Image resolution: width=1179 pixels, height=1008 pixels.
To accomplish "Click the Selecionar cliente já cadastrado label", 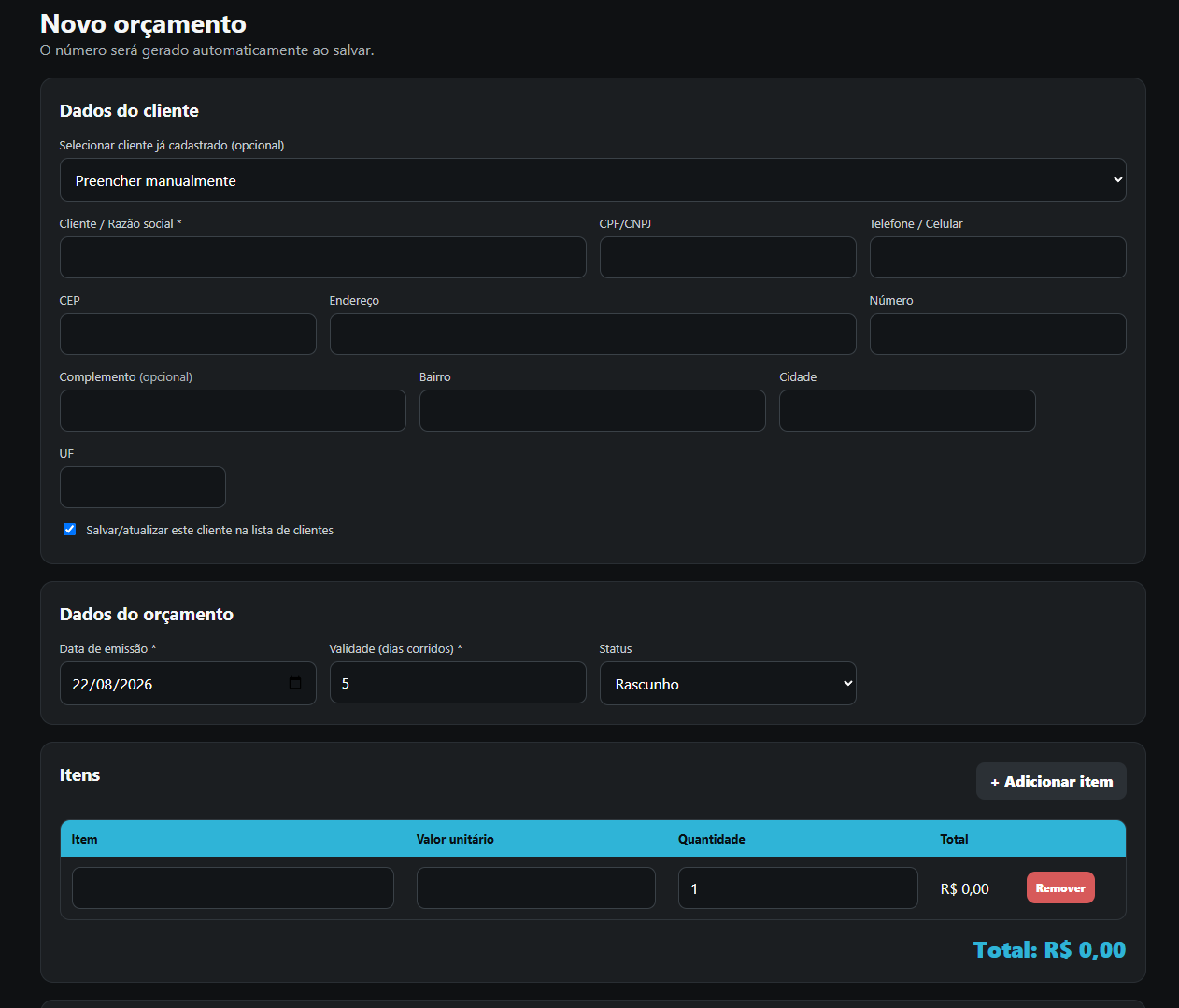I will coord(172,145).
